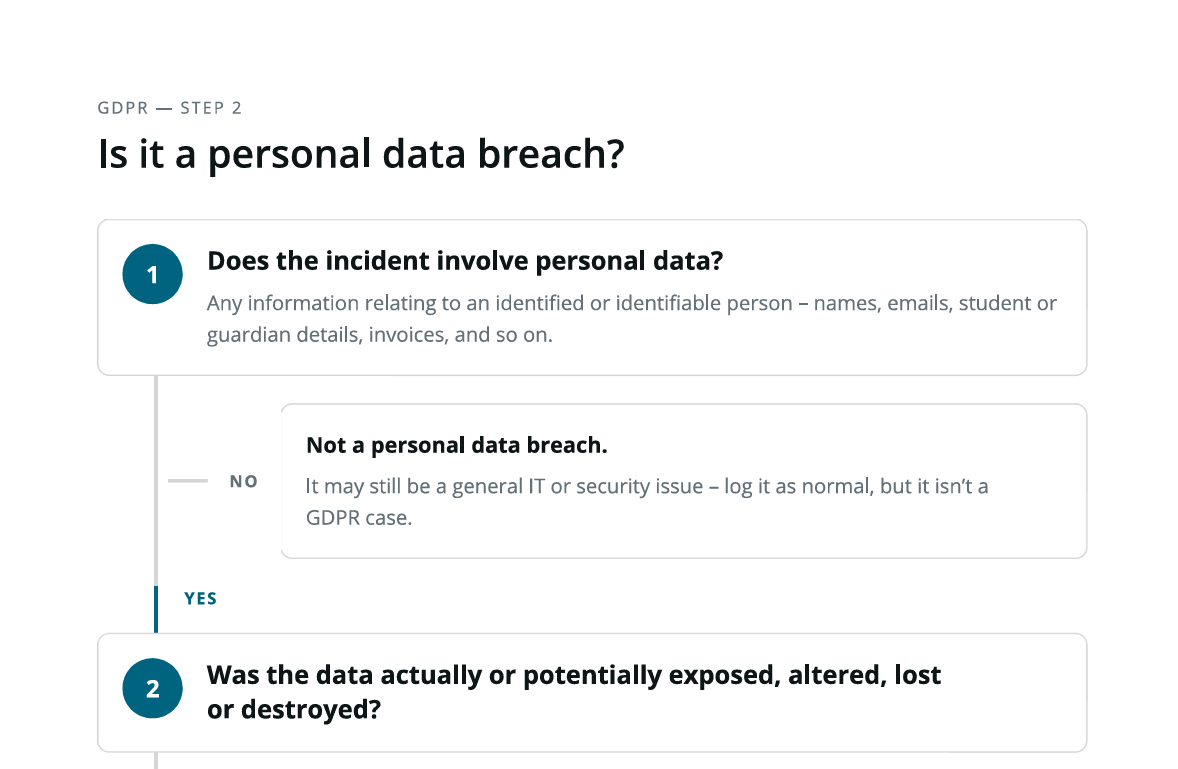
Task: Click 'STEP 2' in the top breadcrumb
Action: [211, 108]
